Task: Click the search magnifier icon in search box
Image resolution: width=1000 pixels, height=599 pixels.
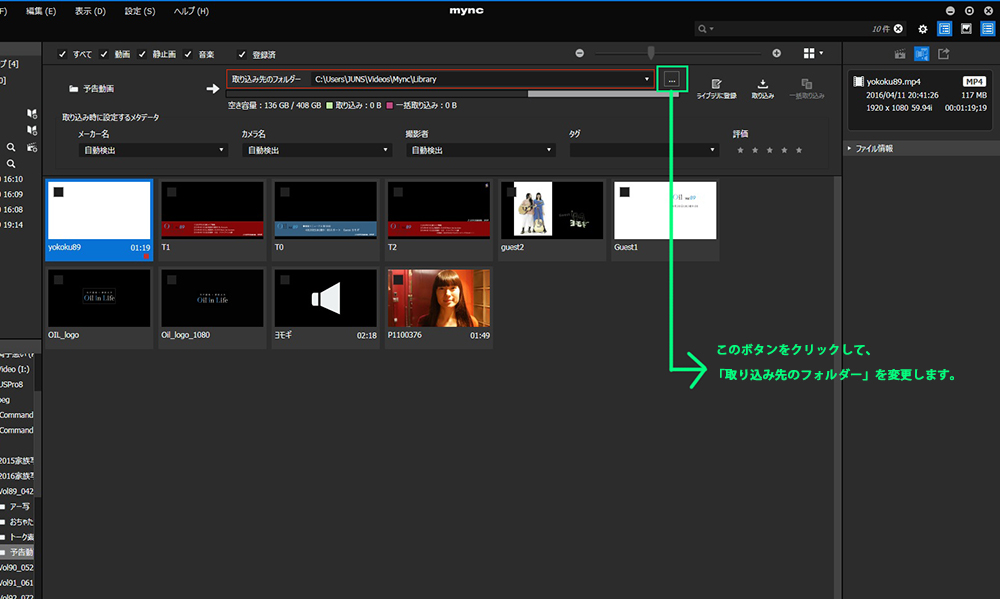Action: click(702, 29)
